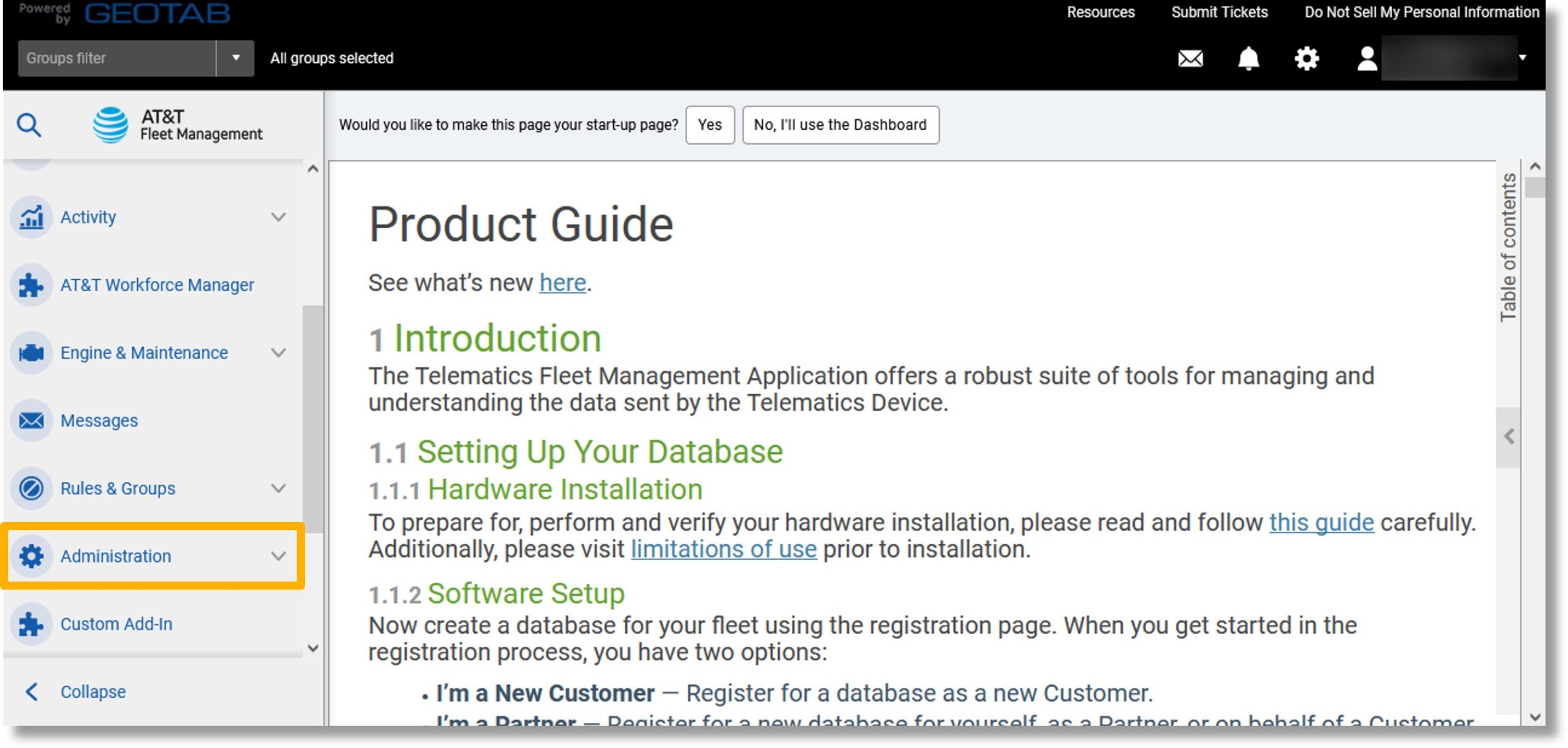The width and height of the screenshot is (1568, 748).
Task: Open the Groups filter dropdown arrow
Action: pyautogui.click(x=235, y=58)
